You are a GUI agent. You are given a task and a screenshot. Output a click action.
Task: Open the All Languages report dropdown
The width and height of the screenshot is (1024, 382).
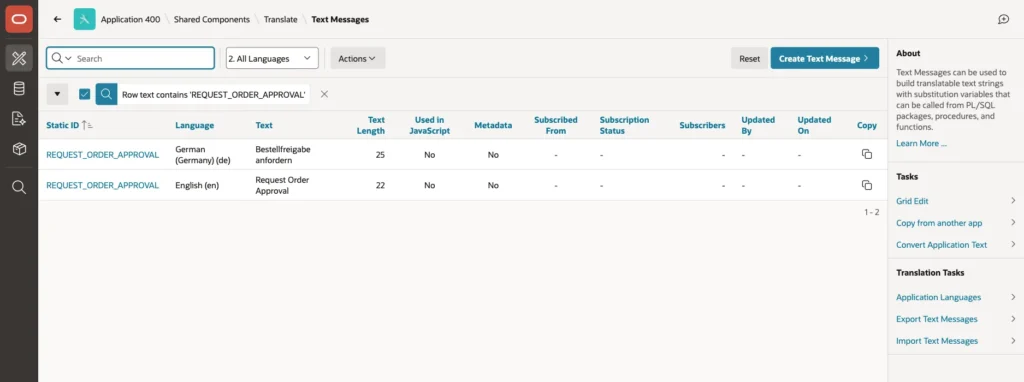tap(272, 58)
